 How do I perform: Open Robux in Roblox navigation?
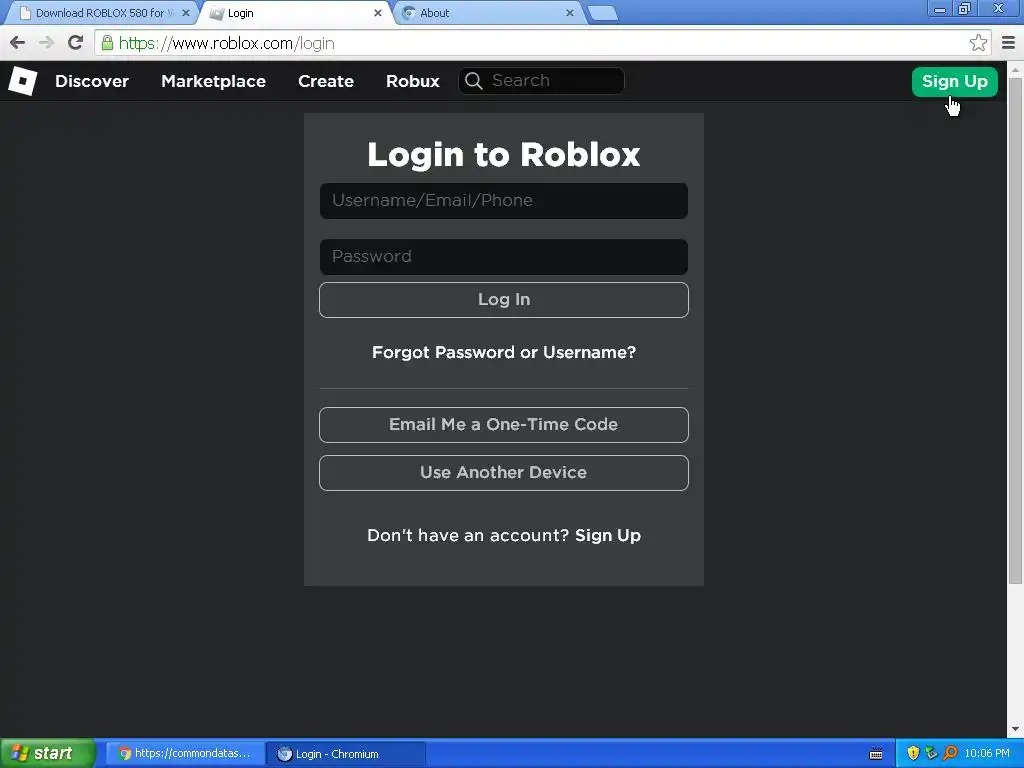tap(413, 81)
